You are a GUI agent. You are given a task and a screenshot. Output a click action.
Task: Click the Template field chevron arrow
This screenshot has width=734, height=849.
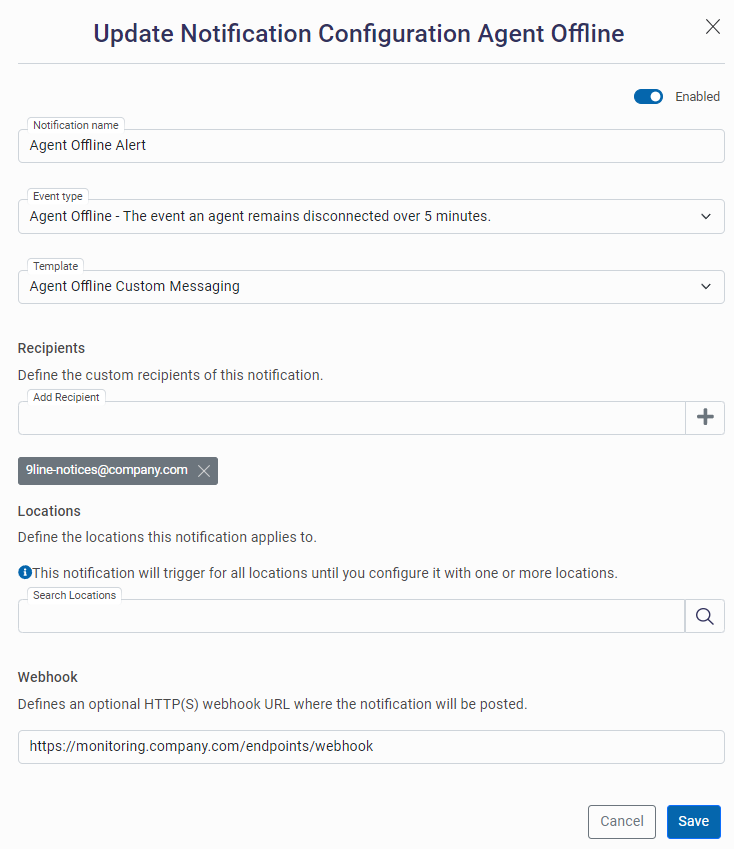706,286
